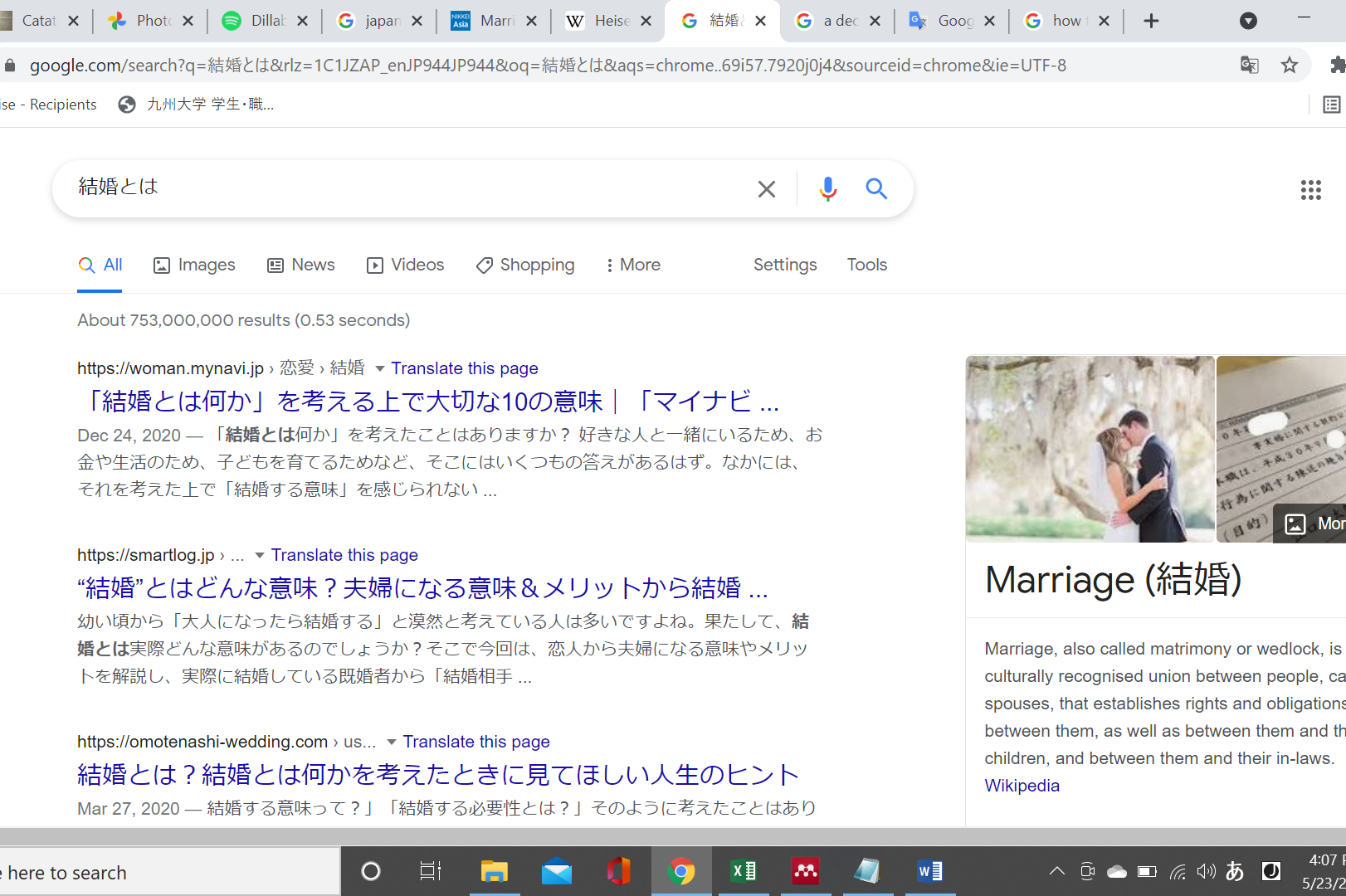Click the wedding couple kissing thumbnail

(1090, 449)
